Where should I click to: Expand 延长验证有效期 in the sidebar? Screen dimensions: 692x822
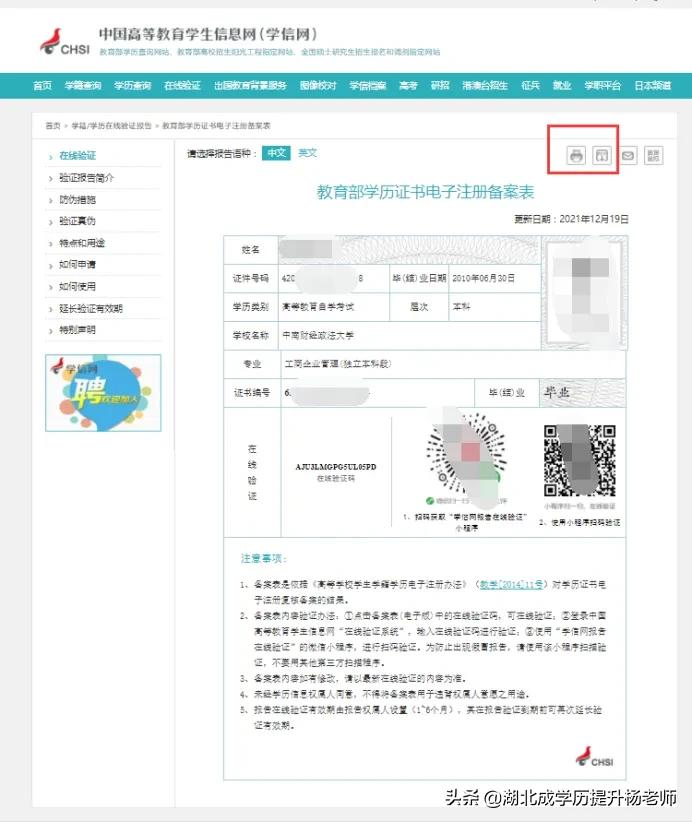pyautogui.click(x=90, y=308)
